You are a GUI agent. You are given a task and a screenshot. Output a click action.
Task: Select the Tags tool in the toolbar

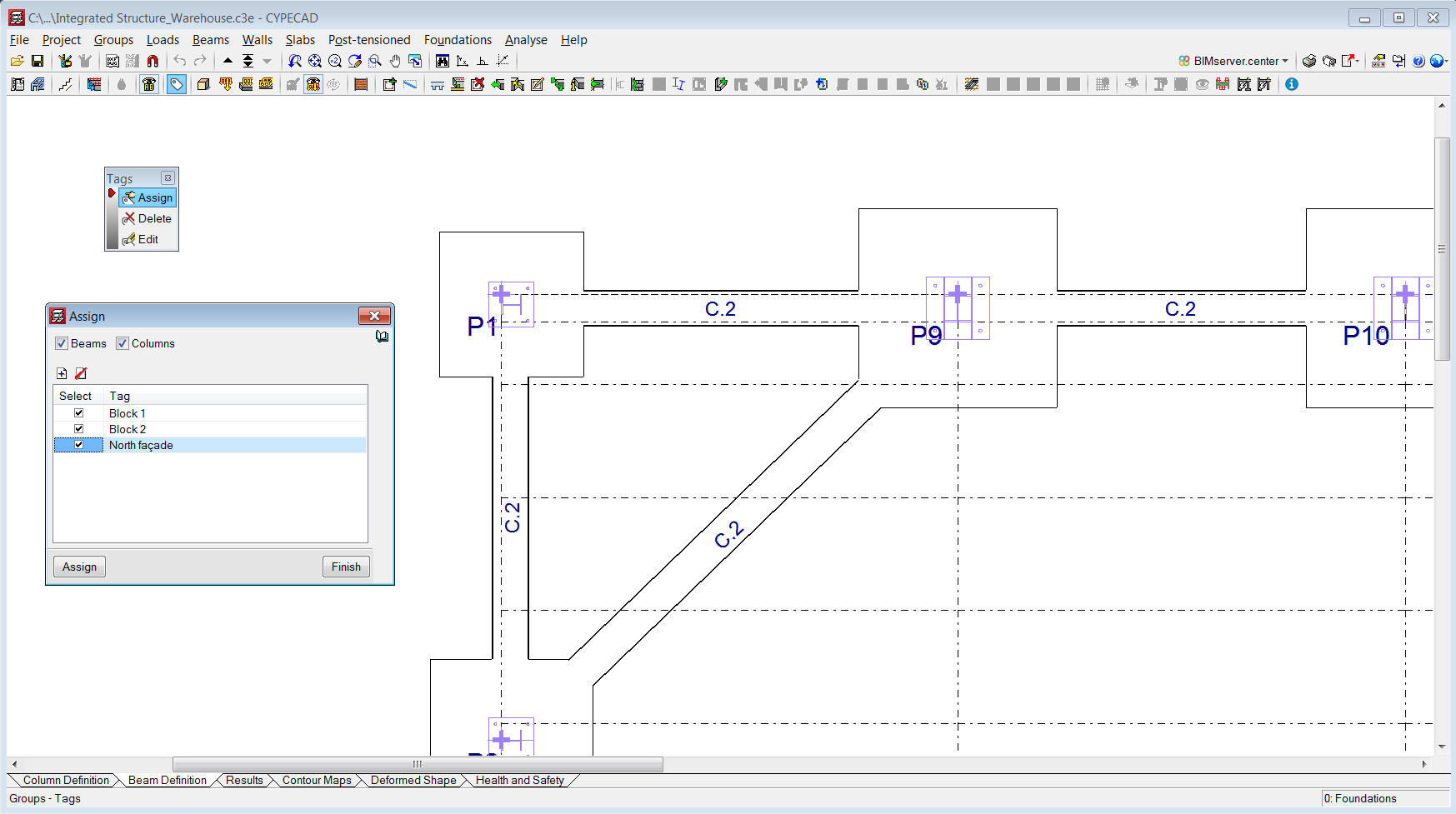click(x=176, y=84)
